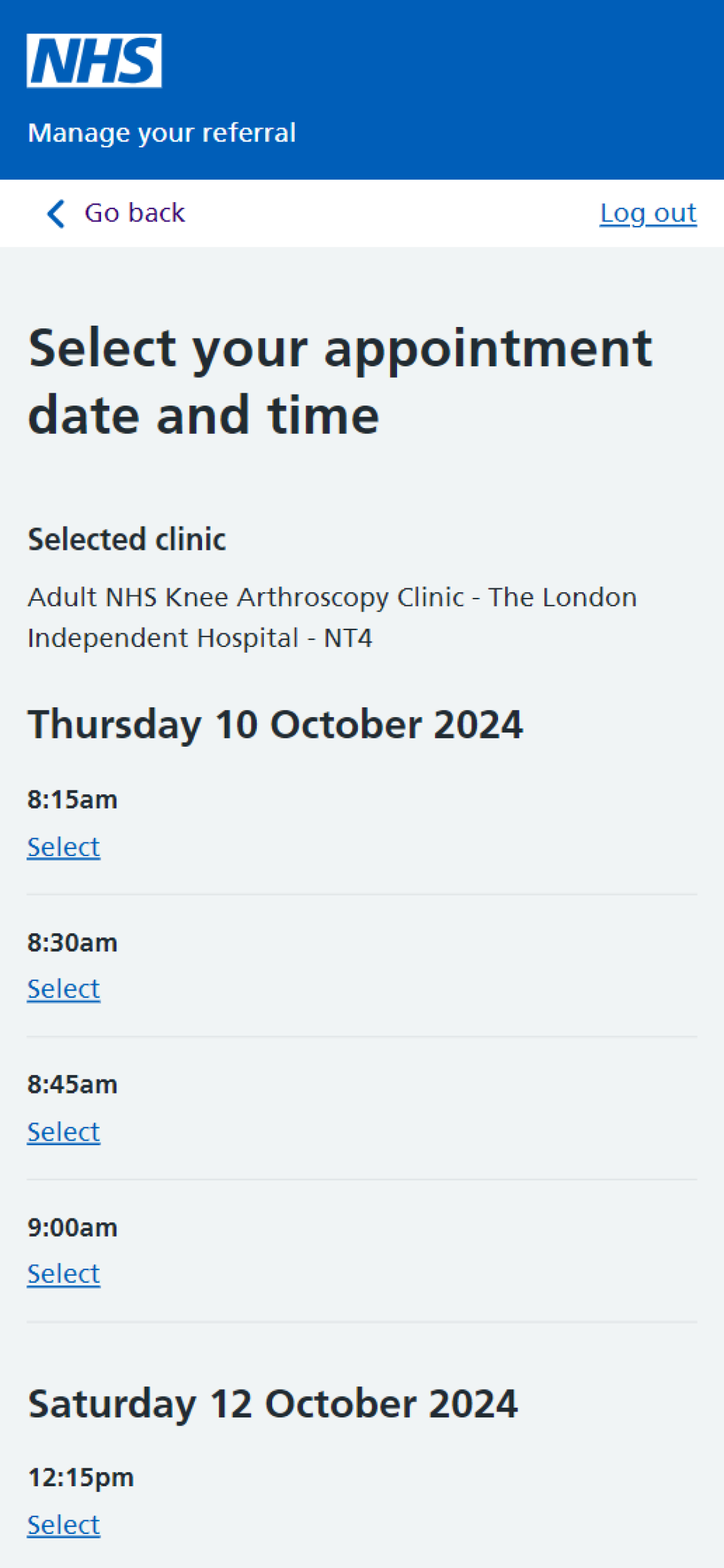Log out of the referral service
The image size is (724, 1568).
(x=648, y=213)
